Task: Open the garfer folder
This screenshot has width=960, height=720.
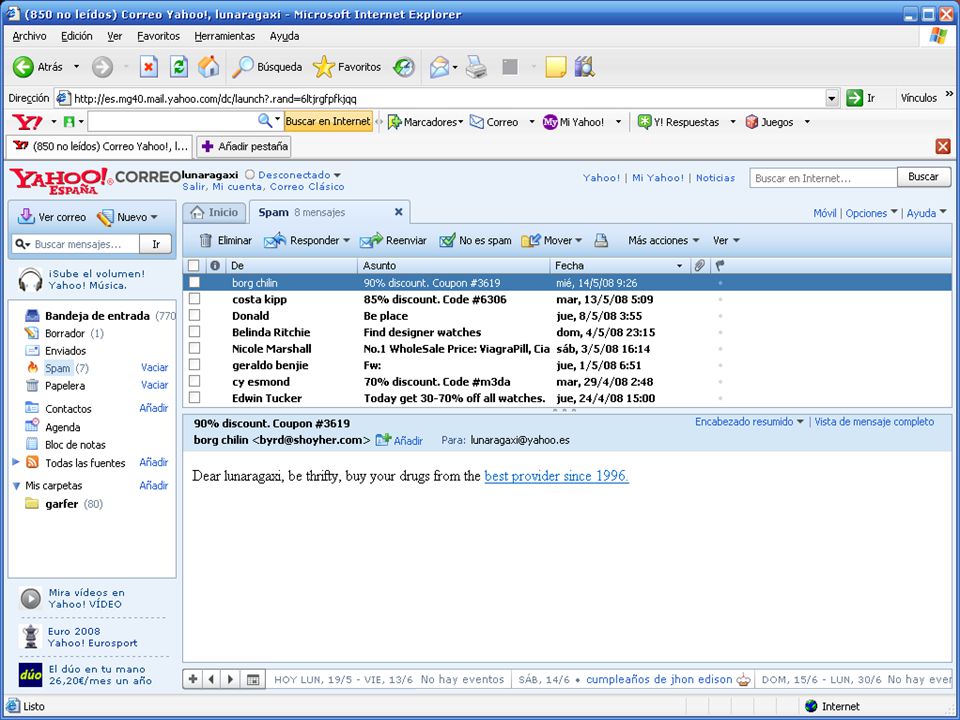Action: 61,504
